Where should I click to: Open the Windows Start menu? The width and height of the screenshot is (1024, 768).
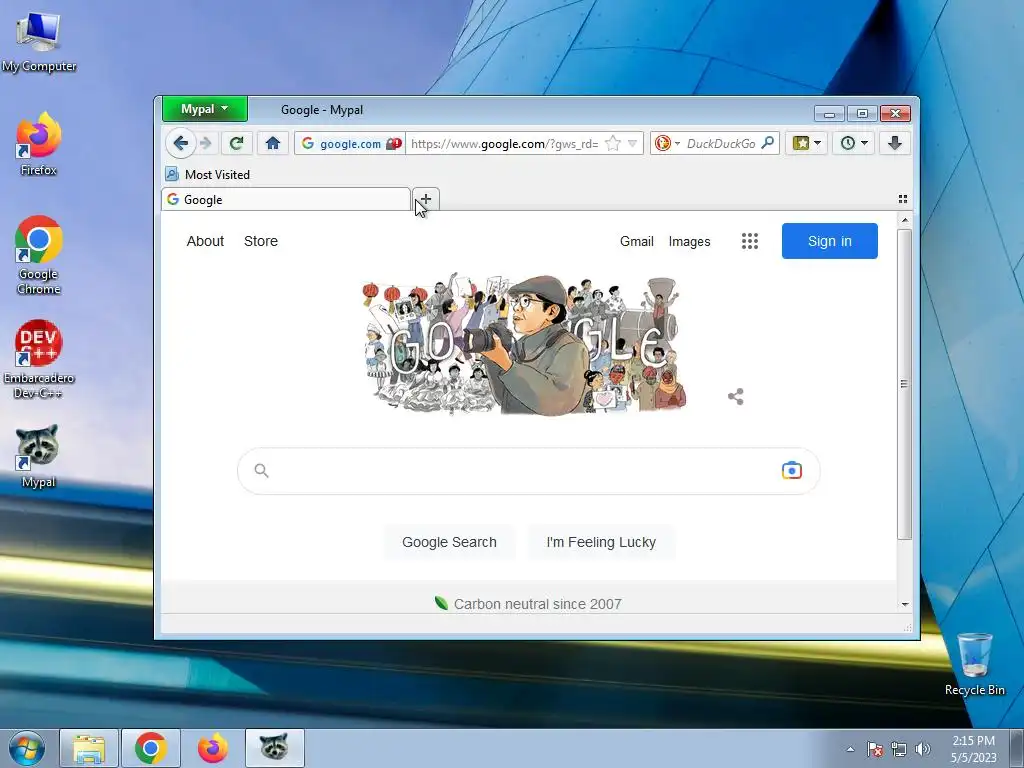pos(27,748)
